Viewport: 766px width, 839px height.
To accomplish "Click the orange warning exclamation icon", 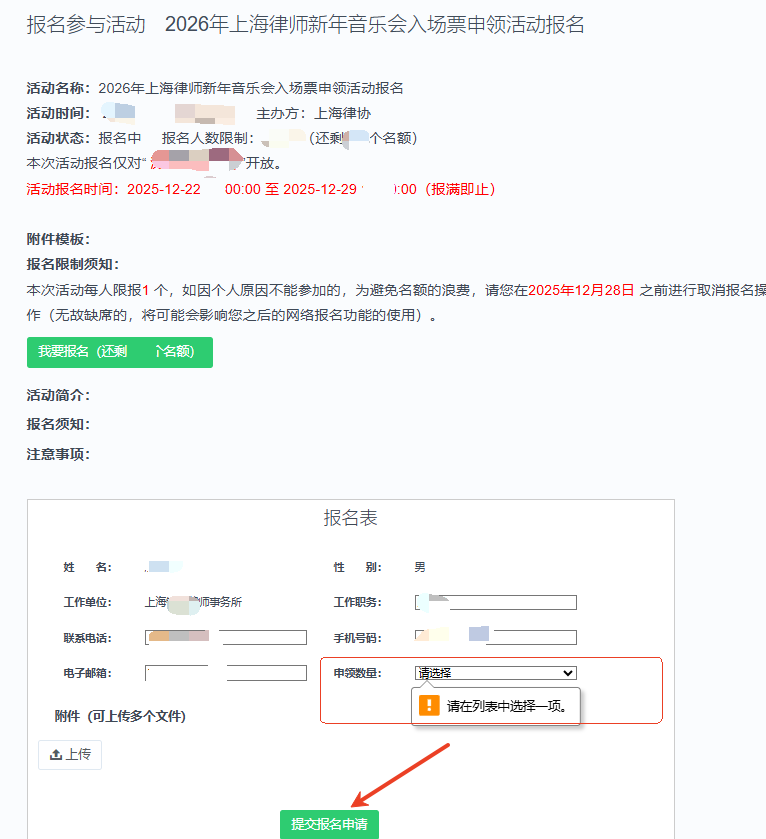I will pos(429,705).
